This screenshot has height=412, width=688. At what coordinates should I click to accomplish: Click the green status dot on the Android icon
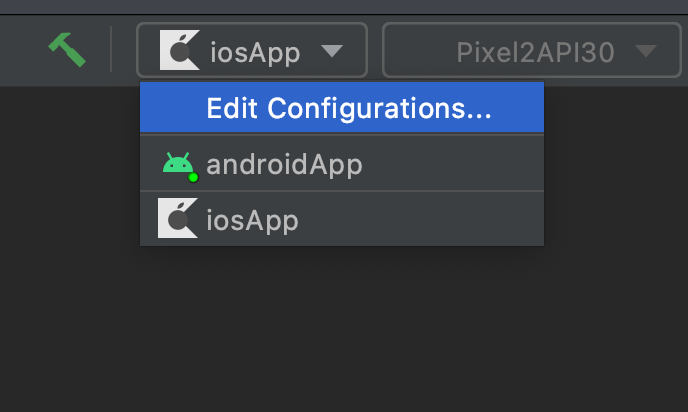(x=193, y=177)
